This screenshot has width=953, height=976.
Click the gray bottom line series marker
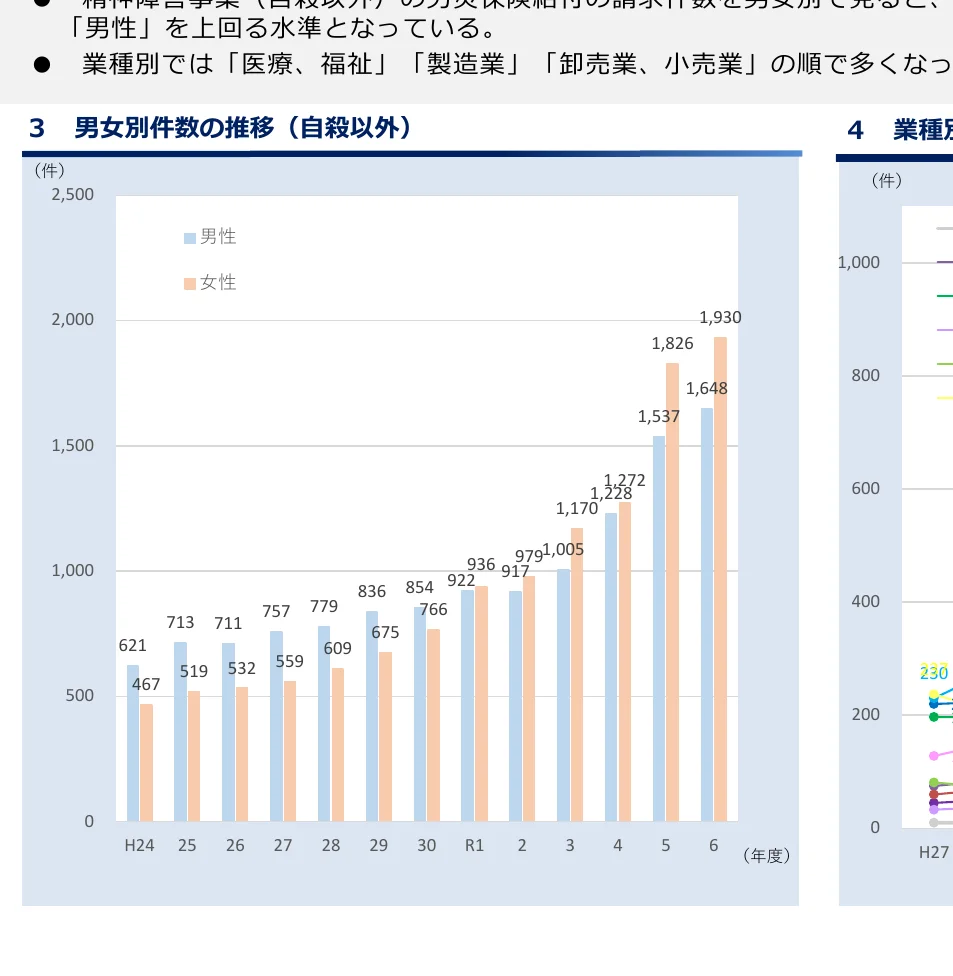click(933, 821)
